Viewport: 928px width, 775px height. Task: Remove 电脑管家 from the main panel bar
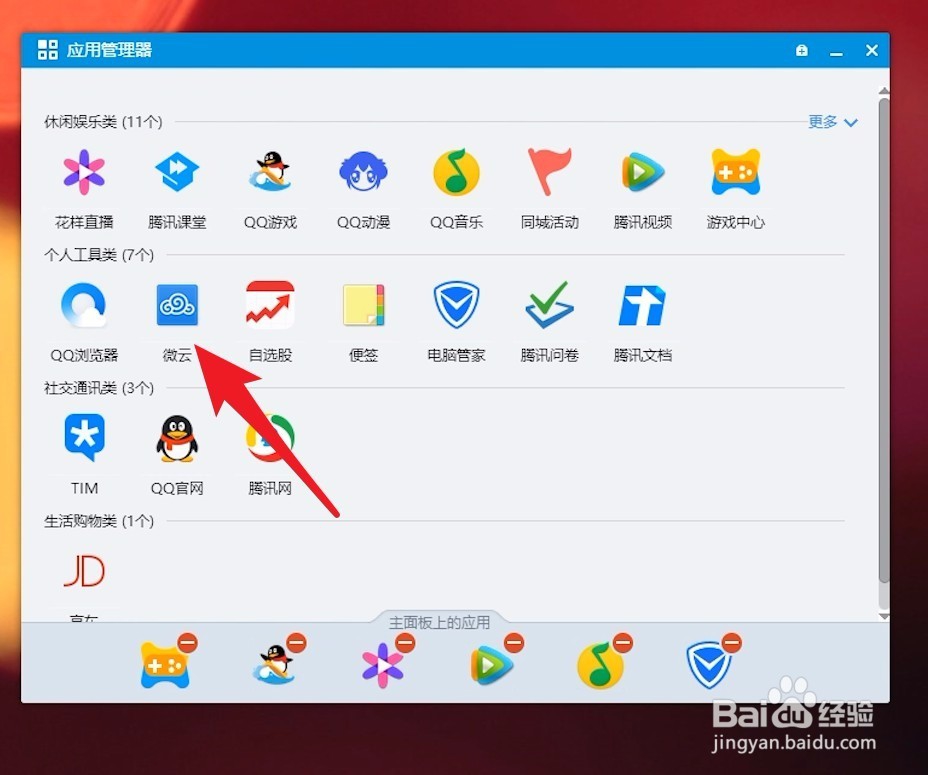732,643
